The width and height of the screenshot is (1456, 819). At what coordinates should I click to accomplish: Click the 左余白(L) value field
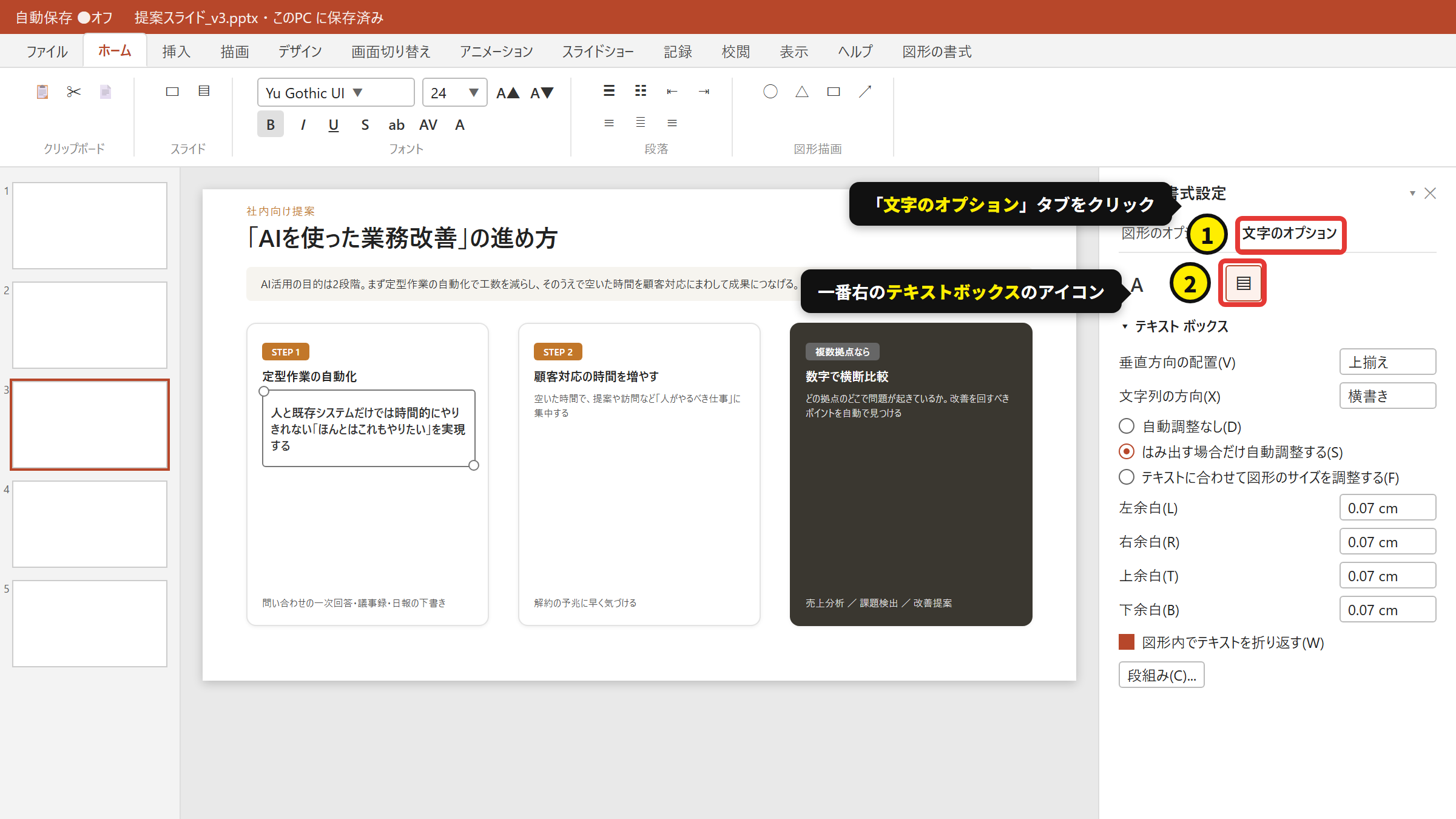tap(1387, 508)
